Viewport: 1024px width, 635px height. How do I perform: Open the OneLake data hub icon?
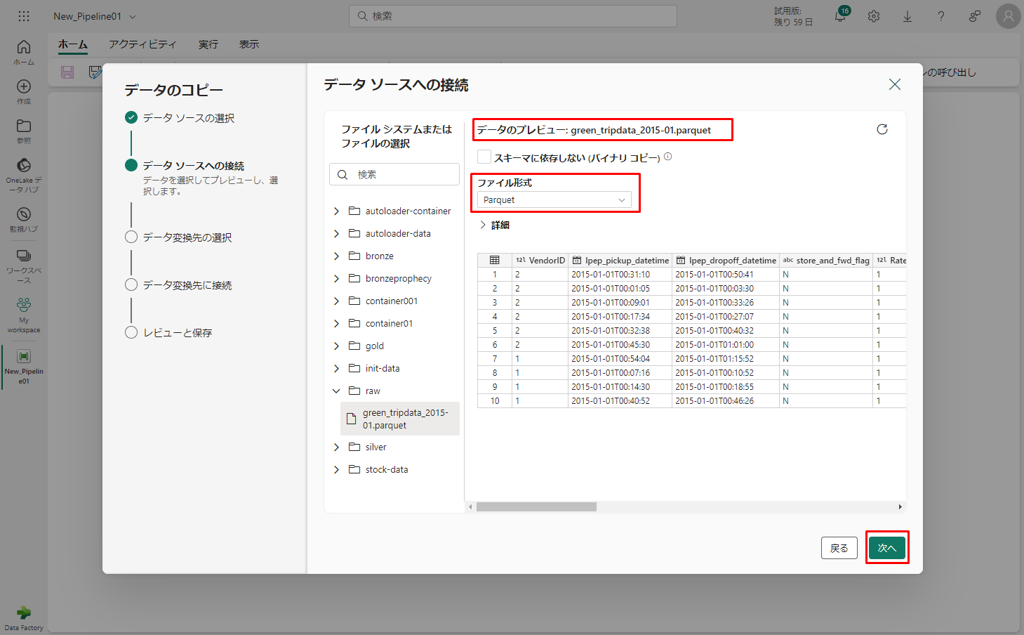point(24,175)
